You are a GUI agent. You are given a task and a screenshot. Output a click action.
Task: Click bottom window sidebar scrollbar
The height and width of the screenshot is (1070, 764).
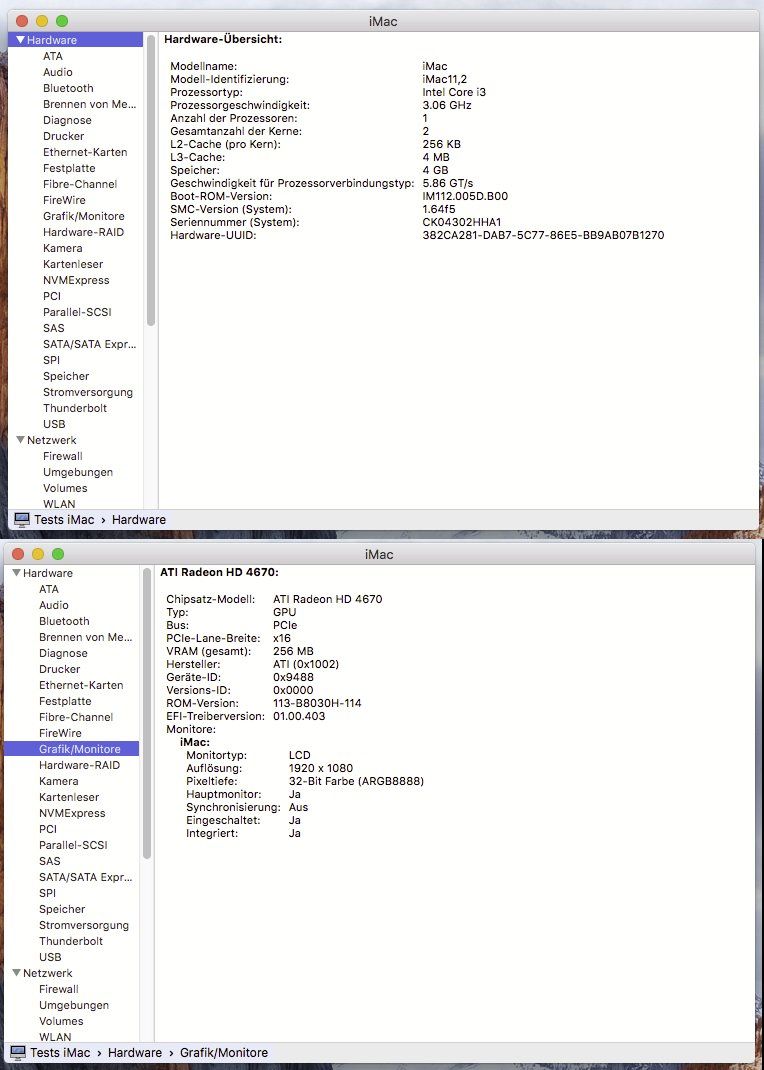pyautogui.click(x=147, y=713)
